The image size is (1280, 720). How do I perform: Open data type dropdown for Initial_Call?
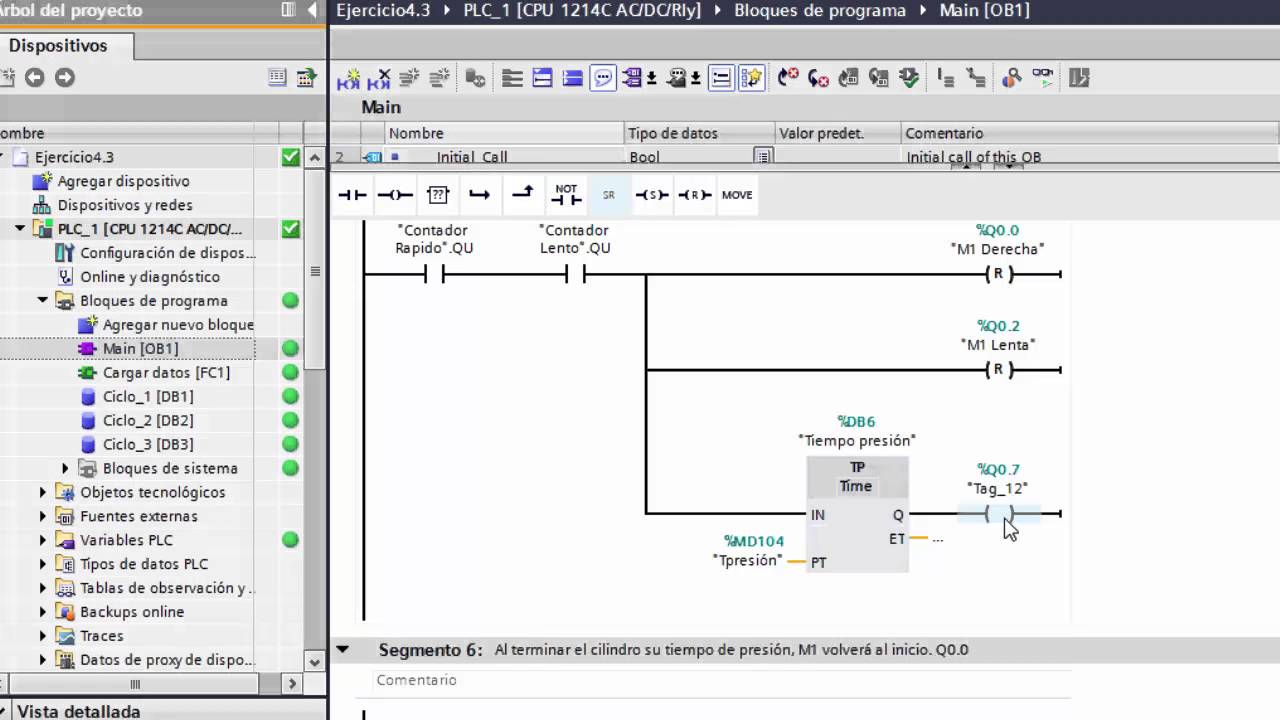coord(763,157)
